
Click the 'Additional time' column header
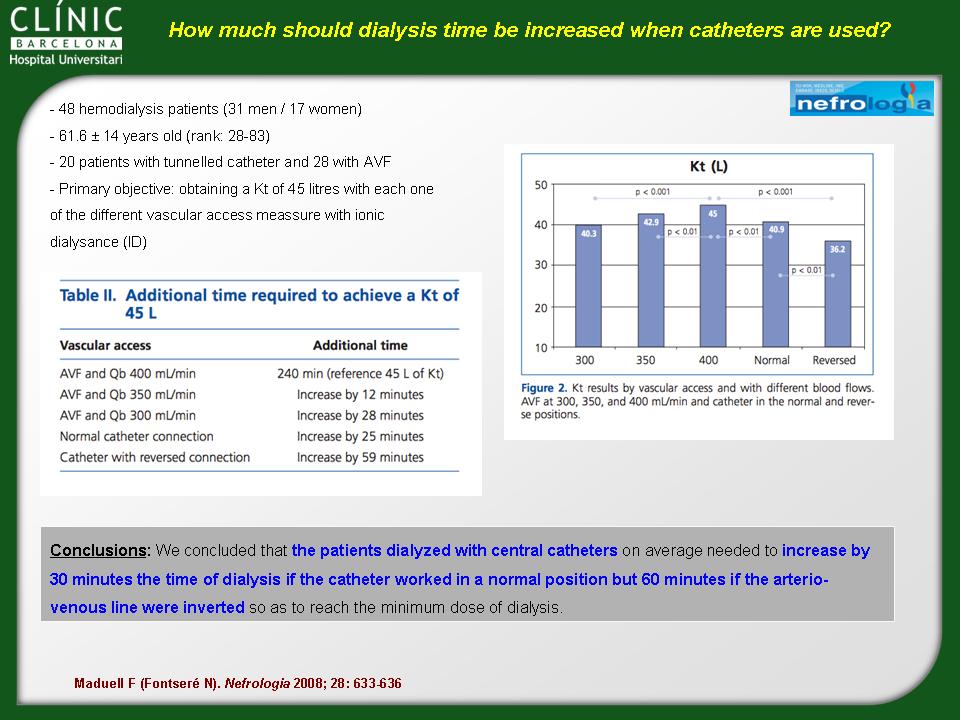point(360,345)
